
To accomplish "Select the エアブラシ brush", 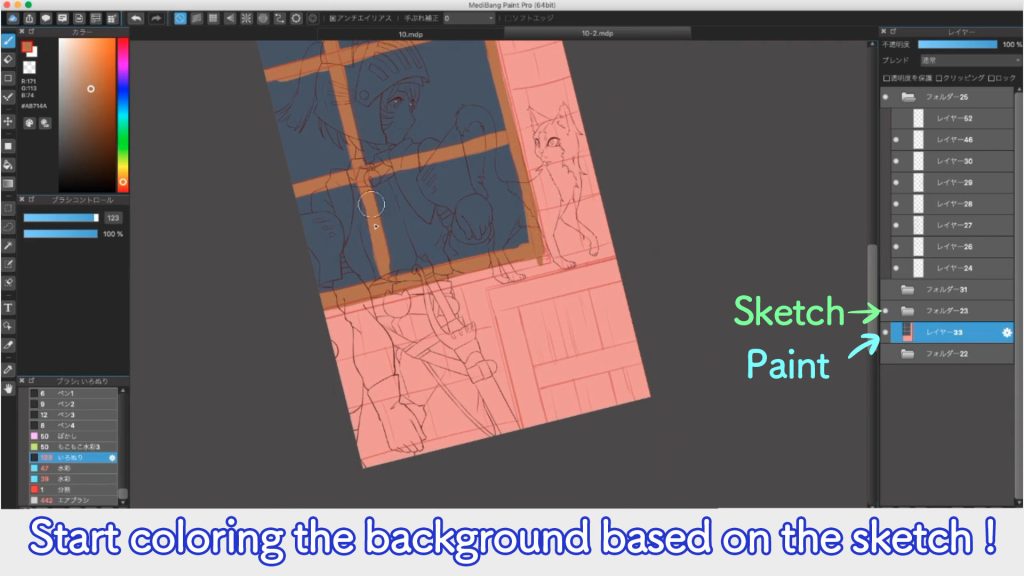I will pos(73,500).
